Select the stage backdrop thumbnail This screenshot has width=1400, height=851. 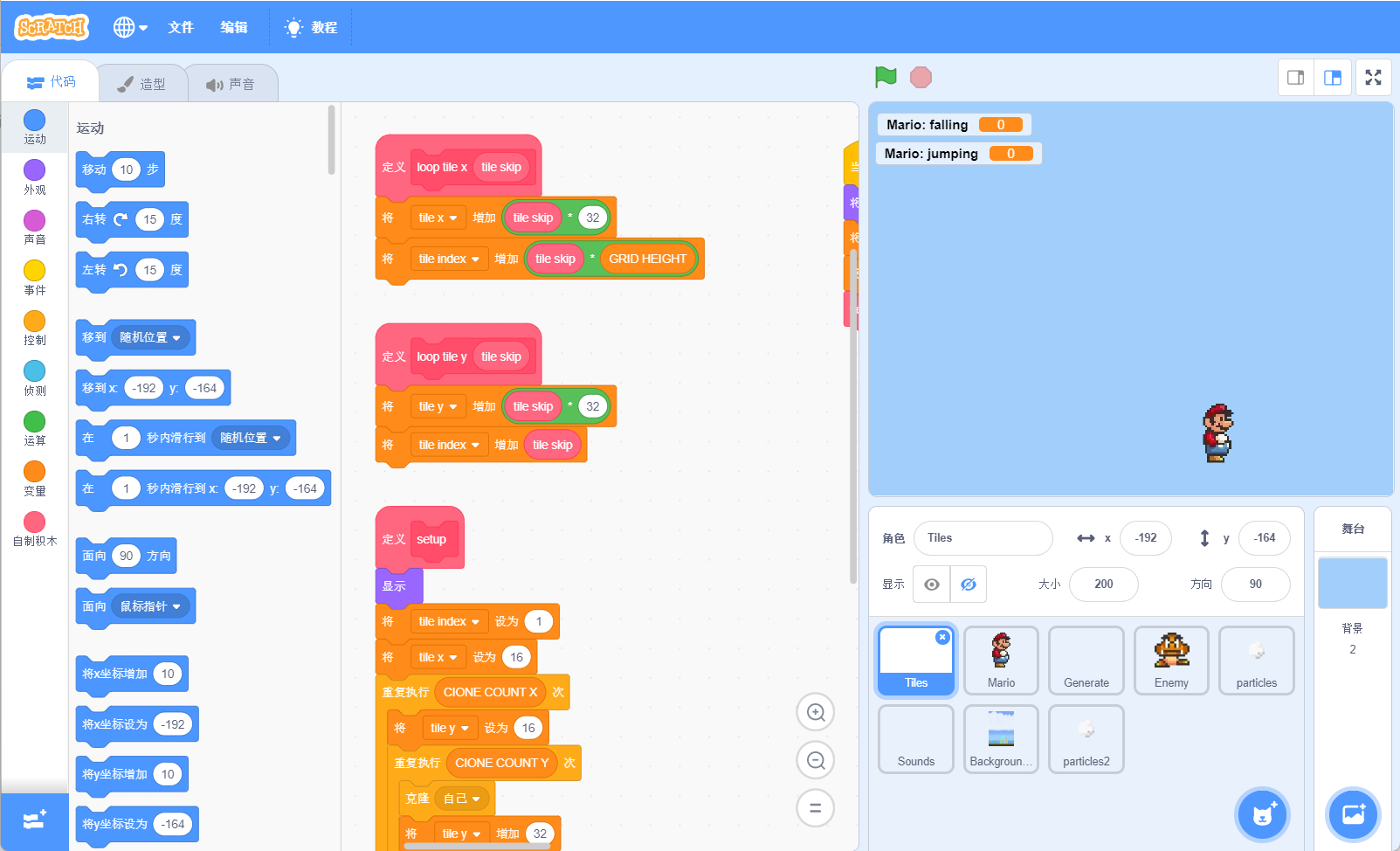1352,583
